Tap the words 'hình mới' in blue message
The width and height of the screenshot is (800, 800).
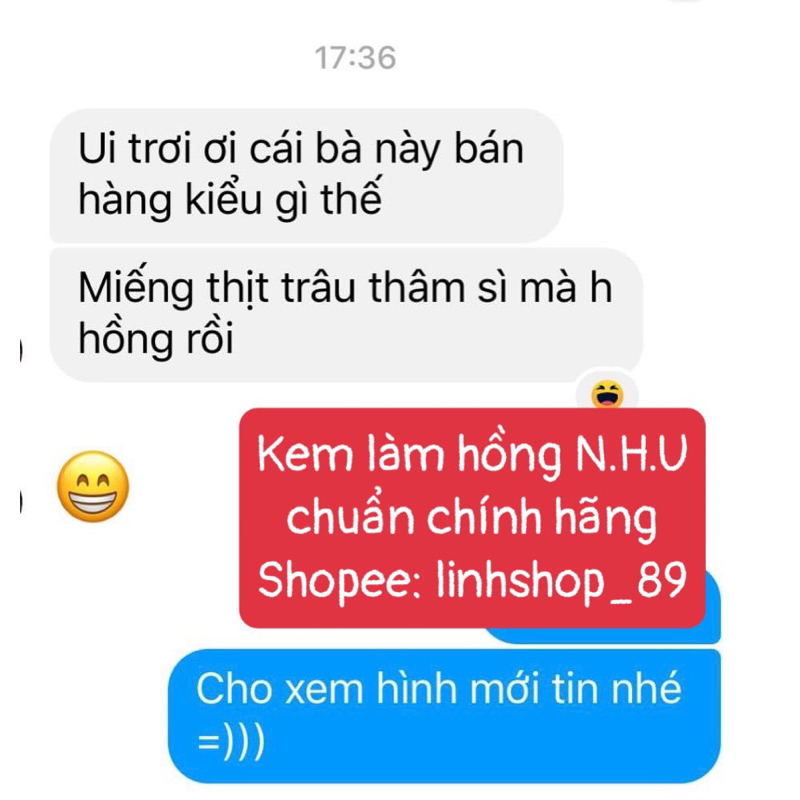coord(458,689)
